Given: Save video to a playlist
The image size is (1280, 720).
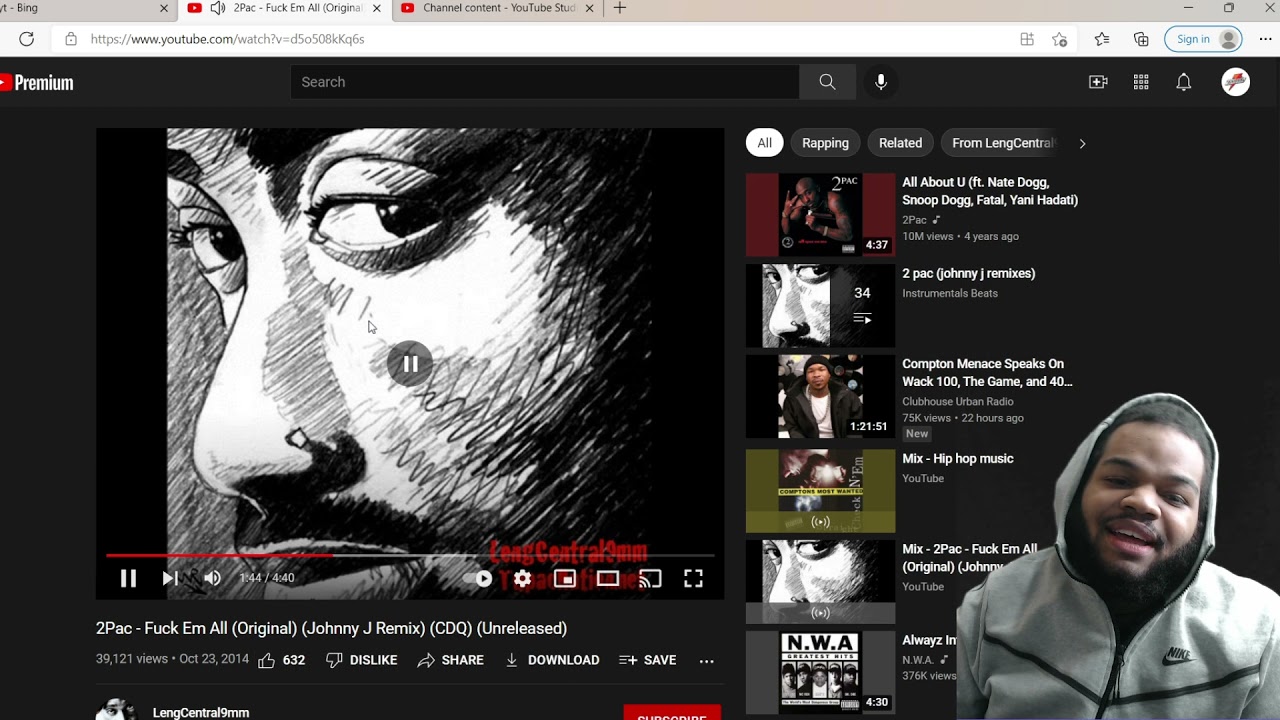Looking at the screenshot, I should point(648,660).
